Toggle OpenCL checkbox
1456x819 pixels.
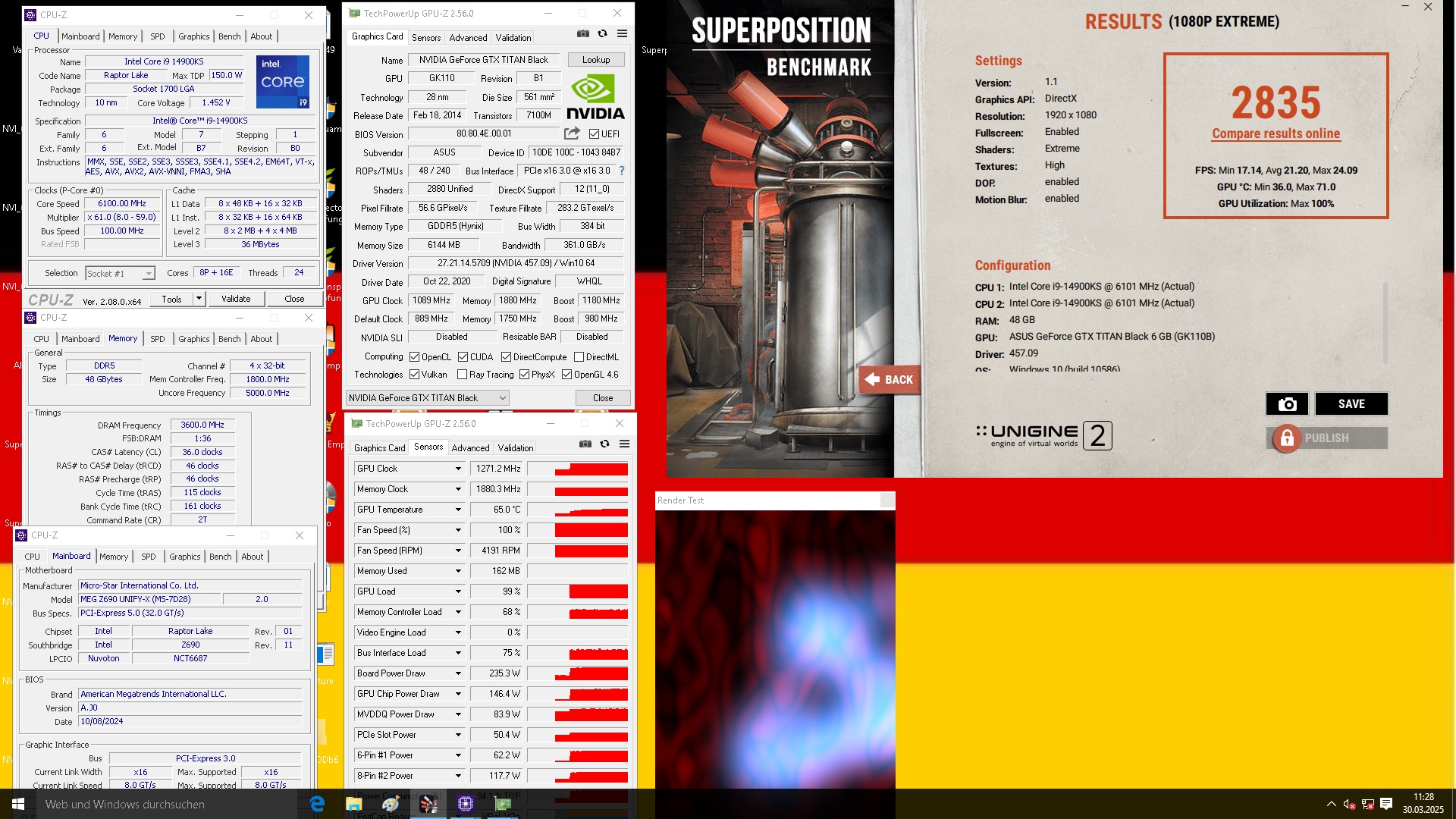(414, 357)
